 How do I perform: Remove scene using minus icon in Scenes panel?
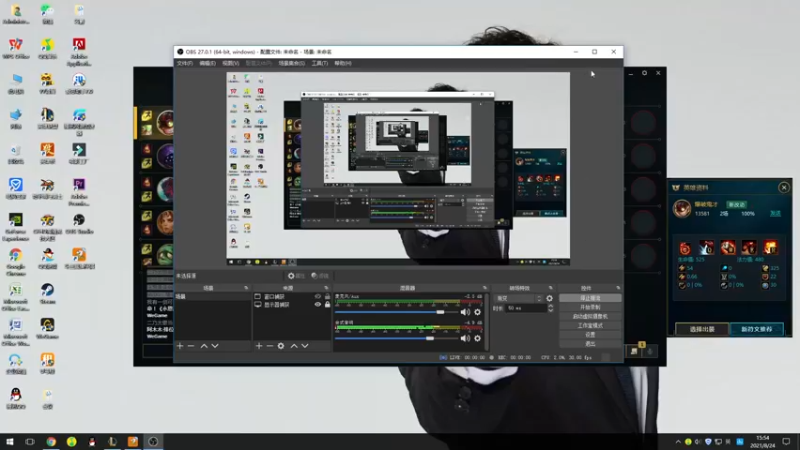tap(191, 346)
